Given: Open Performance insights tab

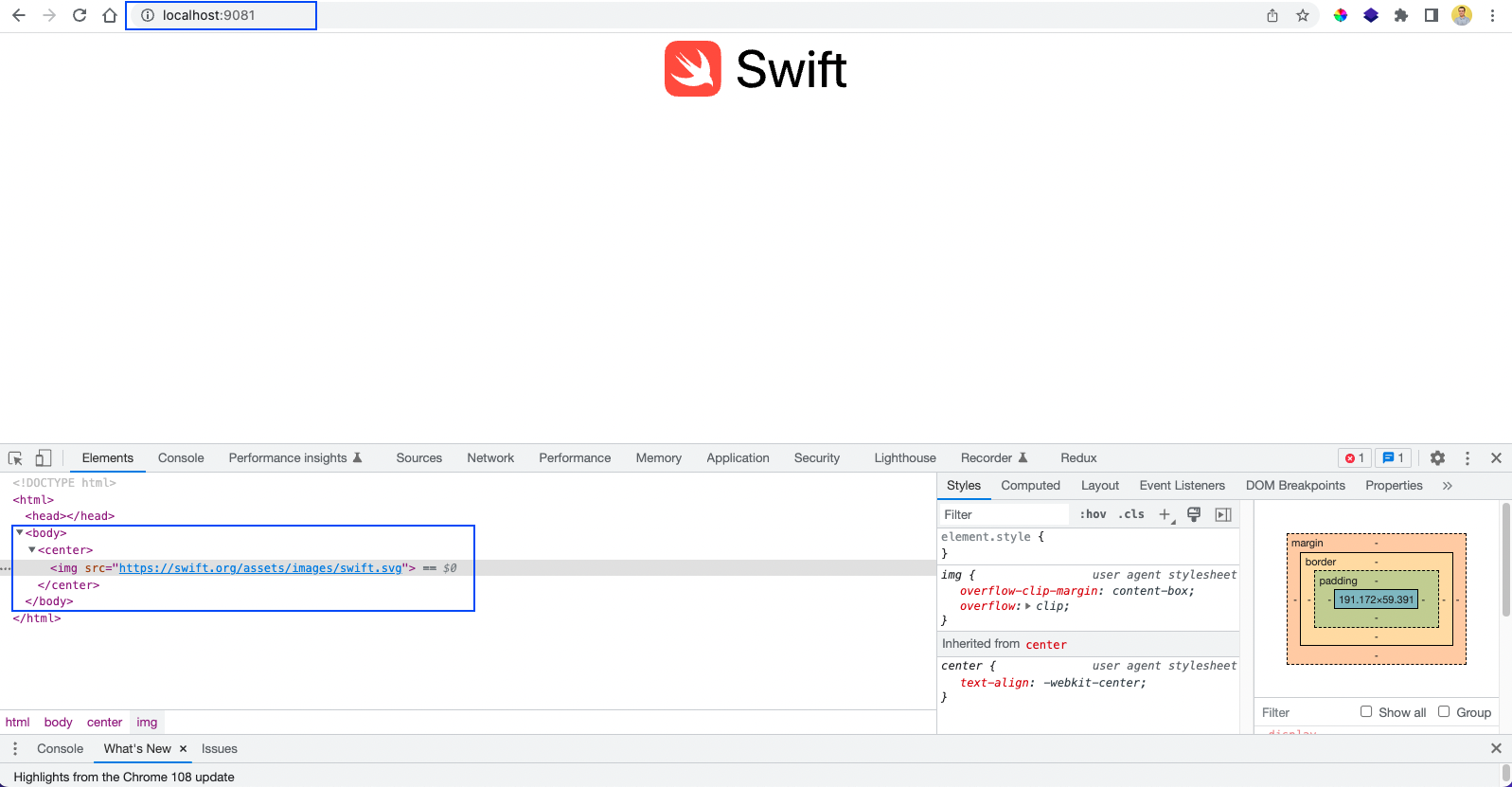Looking at the screenshot, I should pyautogui.click(x=295, y=458).
